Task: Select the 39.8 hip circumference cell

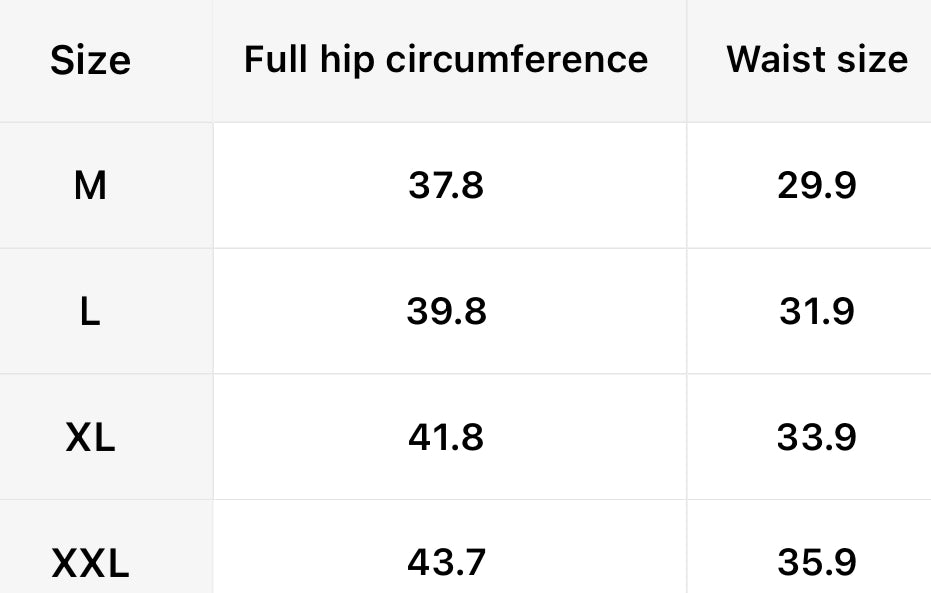Action: (446, 312)
